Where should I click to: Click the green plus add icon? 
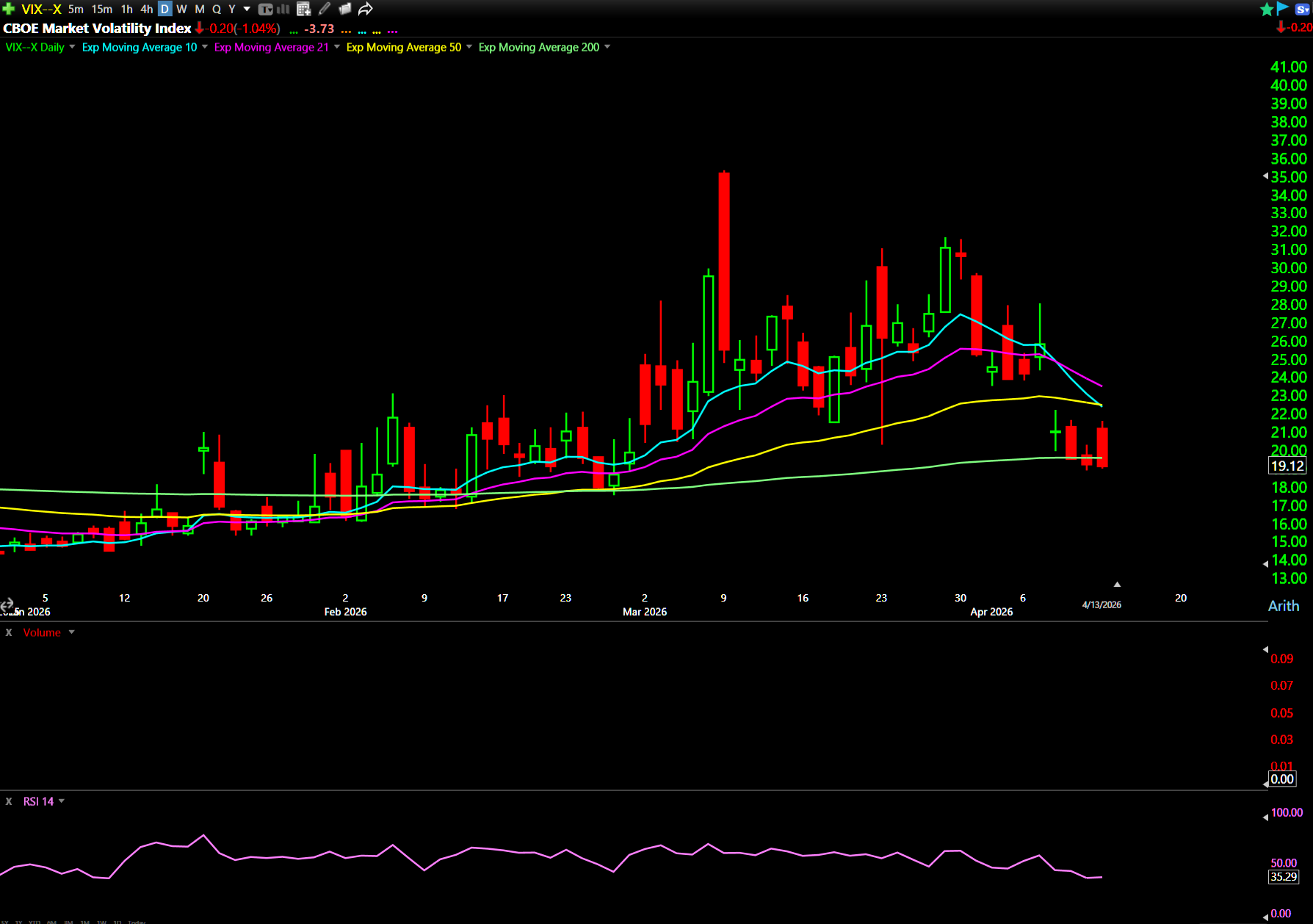[9, 9]
